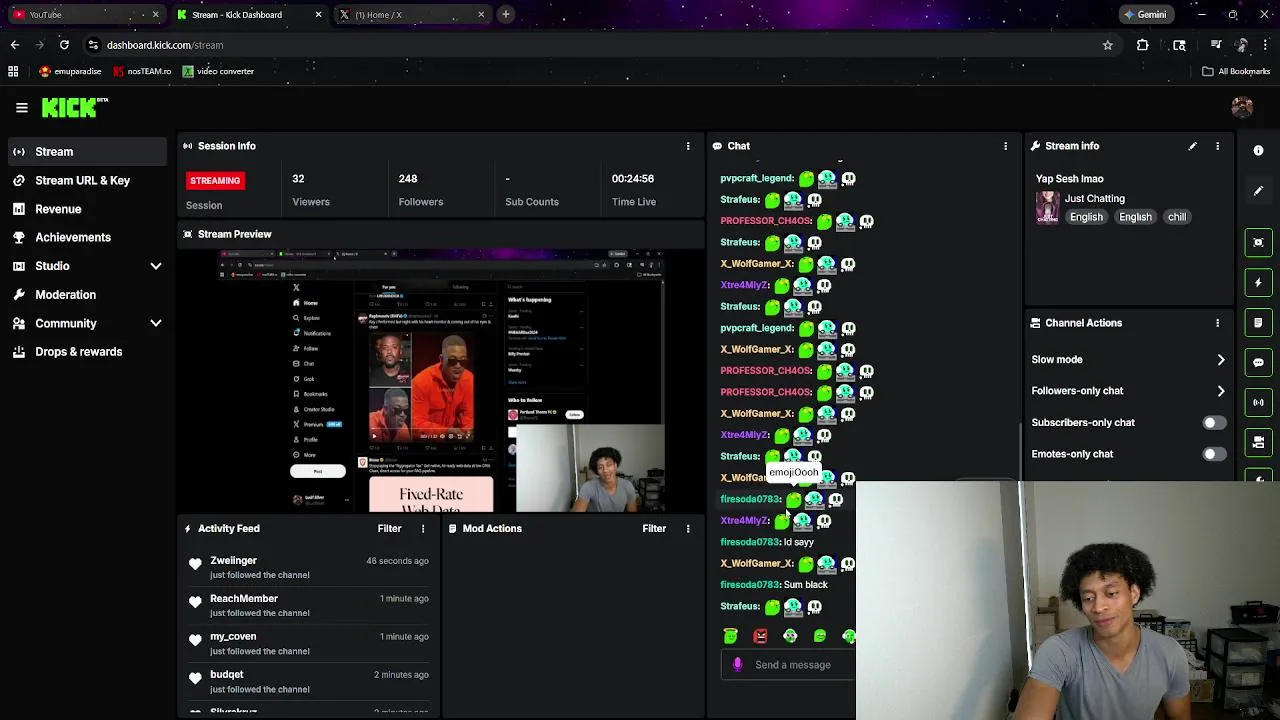Enable Subscribers-only chat toggle
The image size is (1280, 720).
point(1213,422)
